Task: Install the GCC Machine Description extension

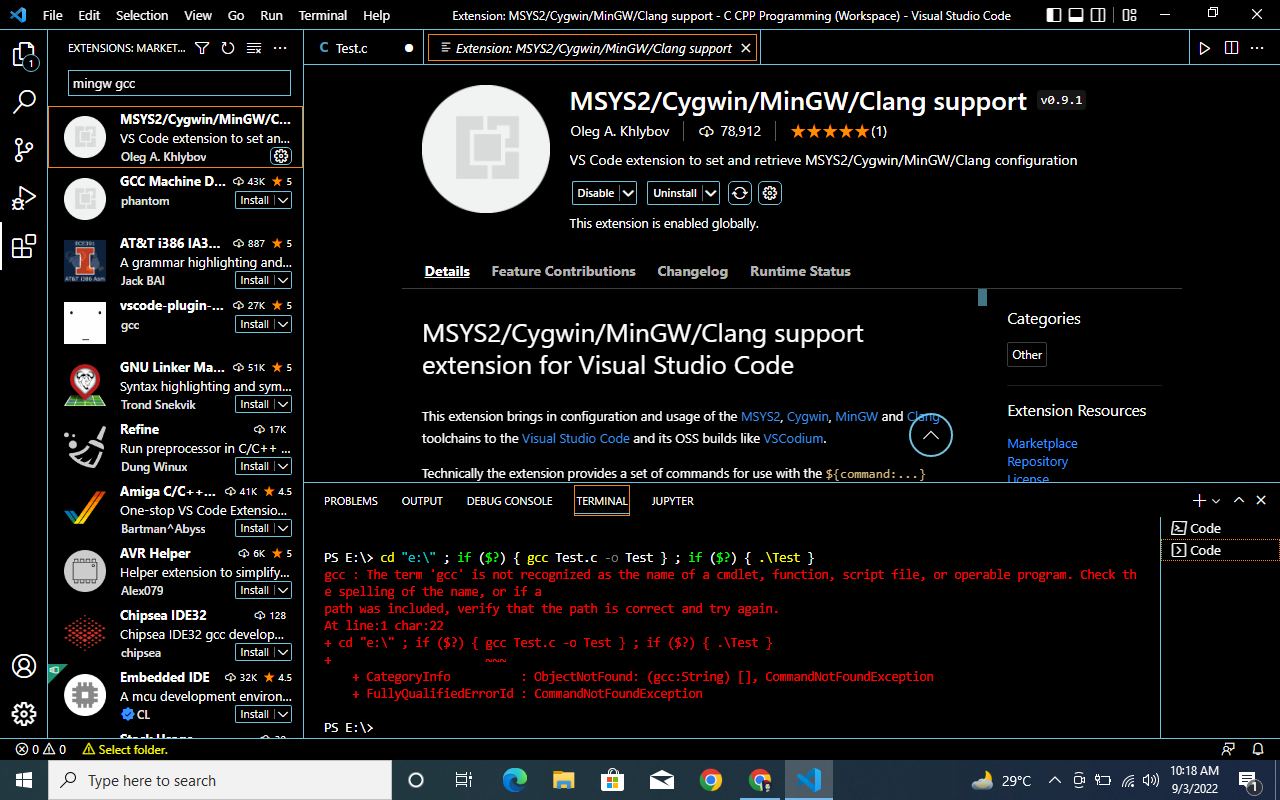Action: pyautogui.click(x=255, y=200)
